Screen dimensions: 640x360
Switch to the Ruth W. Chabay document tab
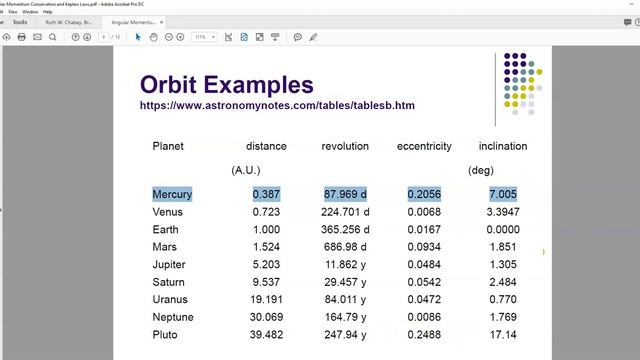(x=69, y=22)
